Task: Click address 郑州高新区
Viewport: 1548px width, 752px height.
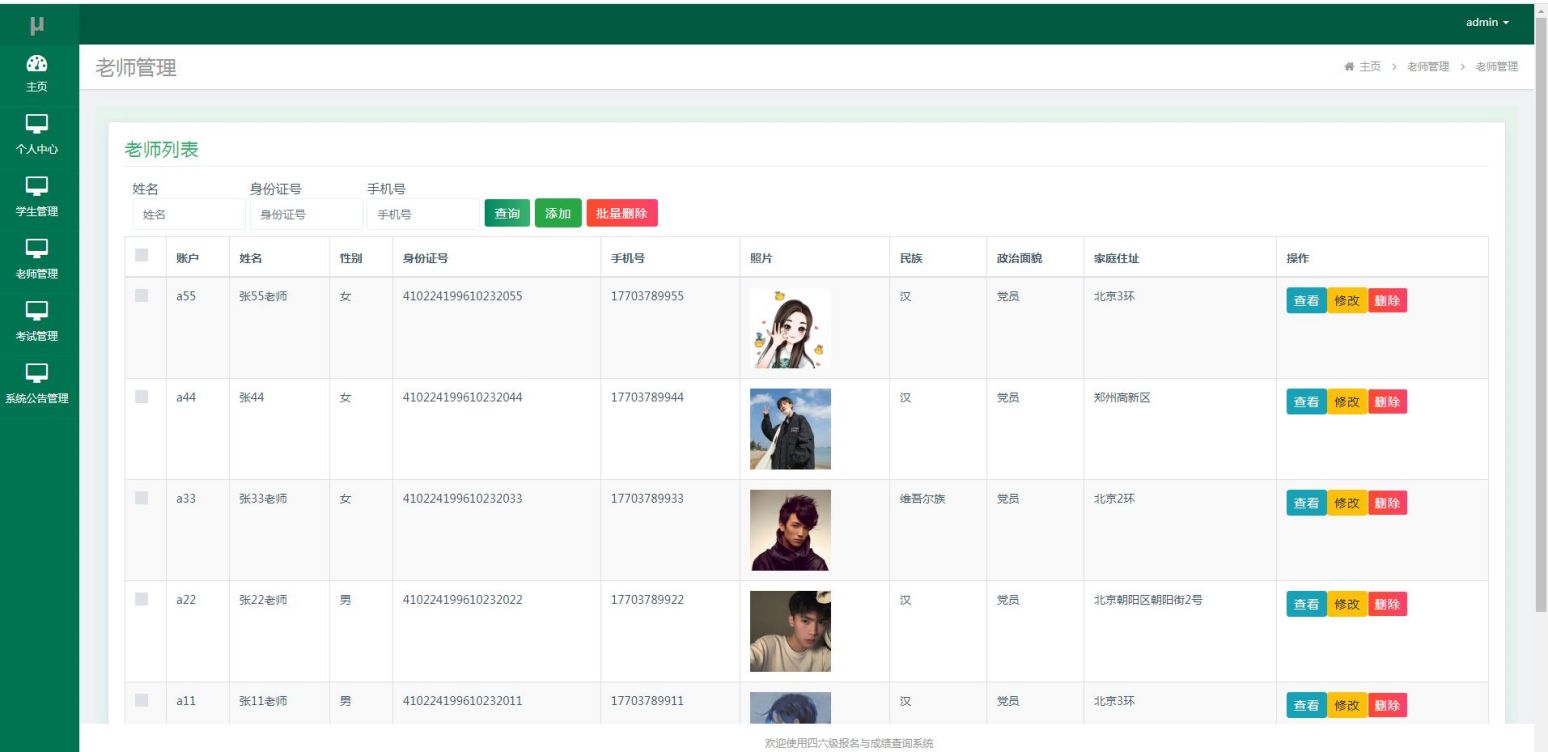Action: (x=1122, y=397)
